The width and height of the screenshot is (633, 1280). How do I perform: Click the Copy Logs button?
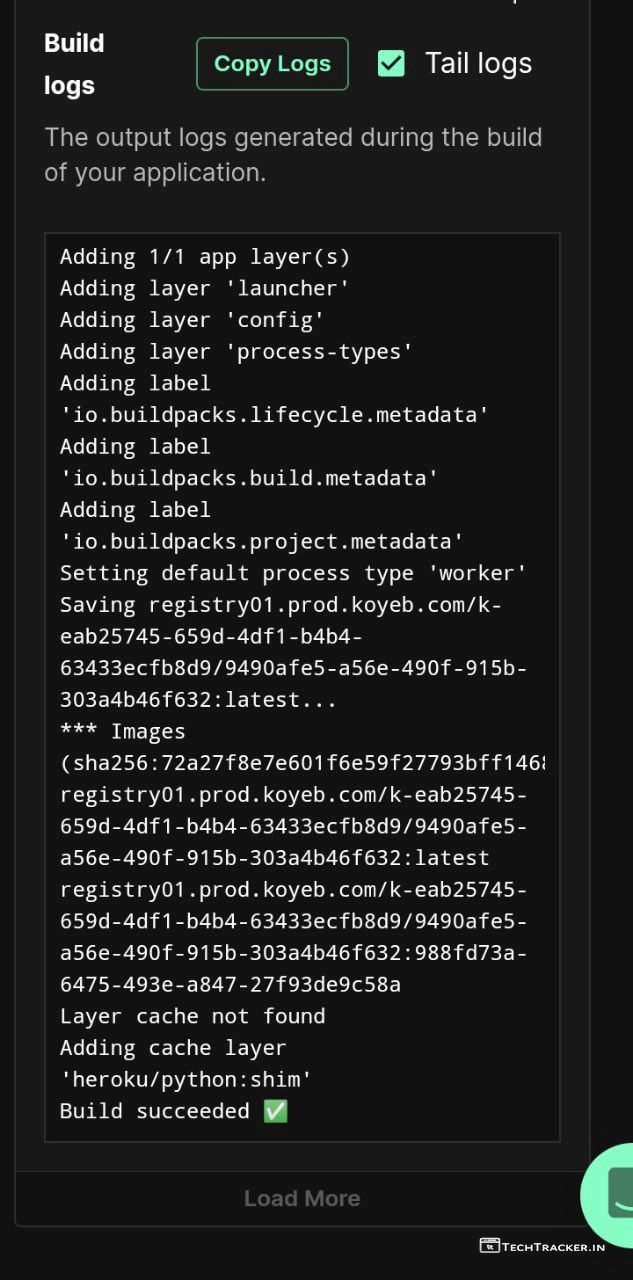point(272,64)
